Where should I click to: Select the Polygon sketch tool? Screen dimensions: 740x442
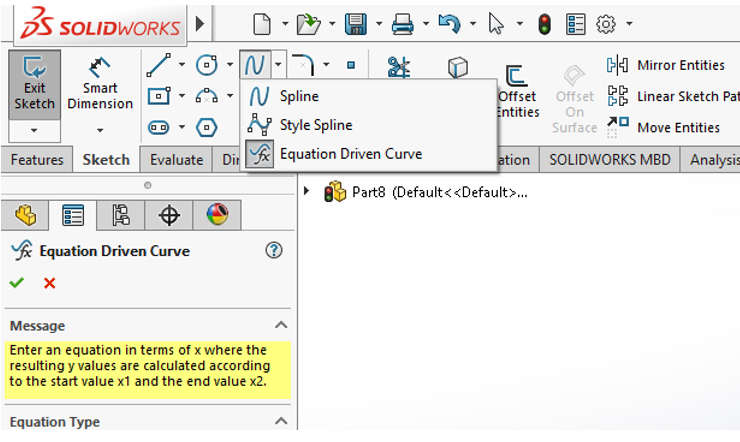[x=207, y=127]
